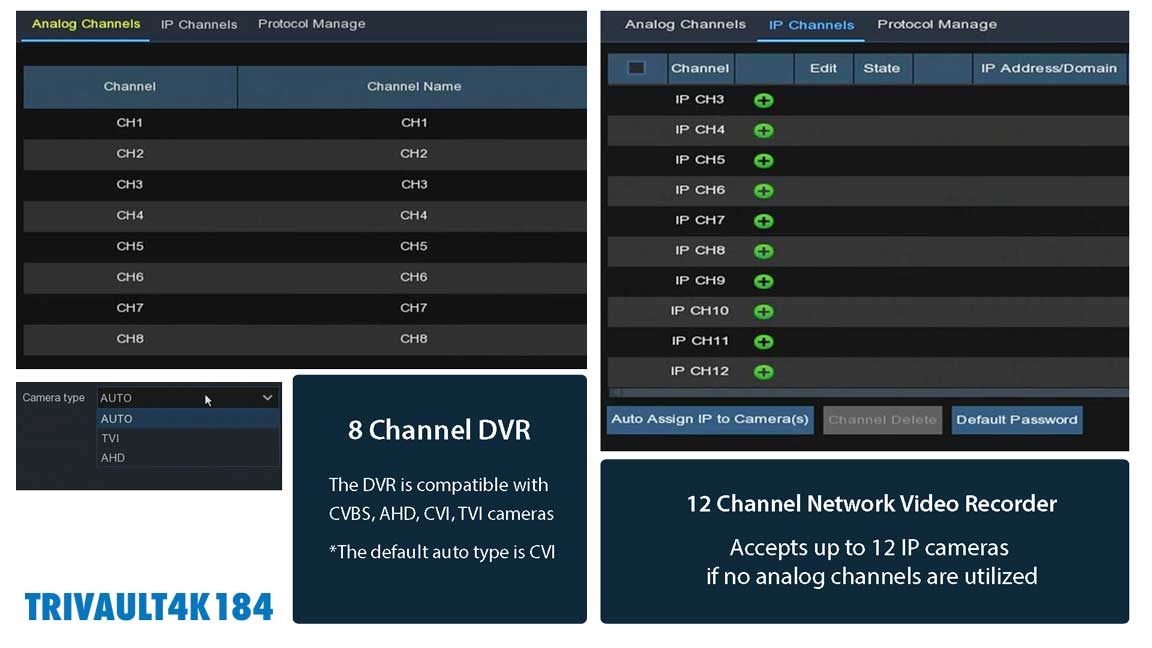The image size is (1152, 648).
Task: Select AHD in the Camera type list
Action: point(113,458)
